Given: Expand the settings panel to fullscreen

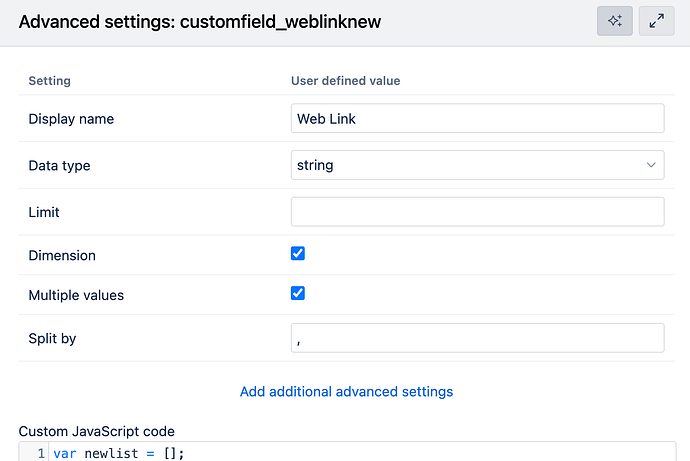Looking at the screenshot, I should coord(657,21).
